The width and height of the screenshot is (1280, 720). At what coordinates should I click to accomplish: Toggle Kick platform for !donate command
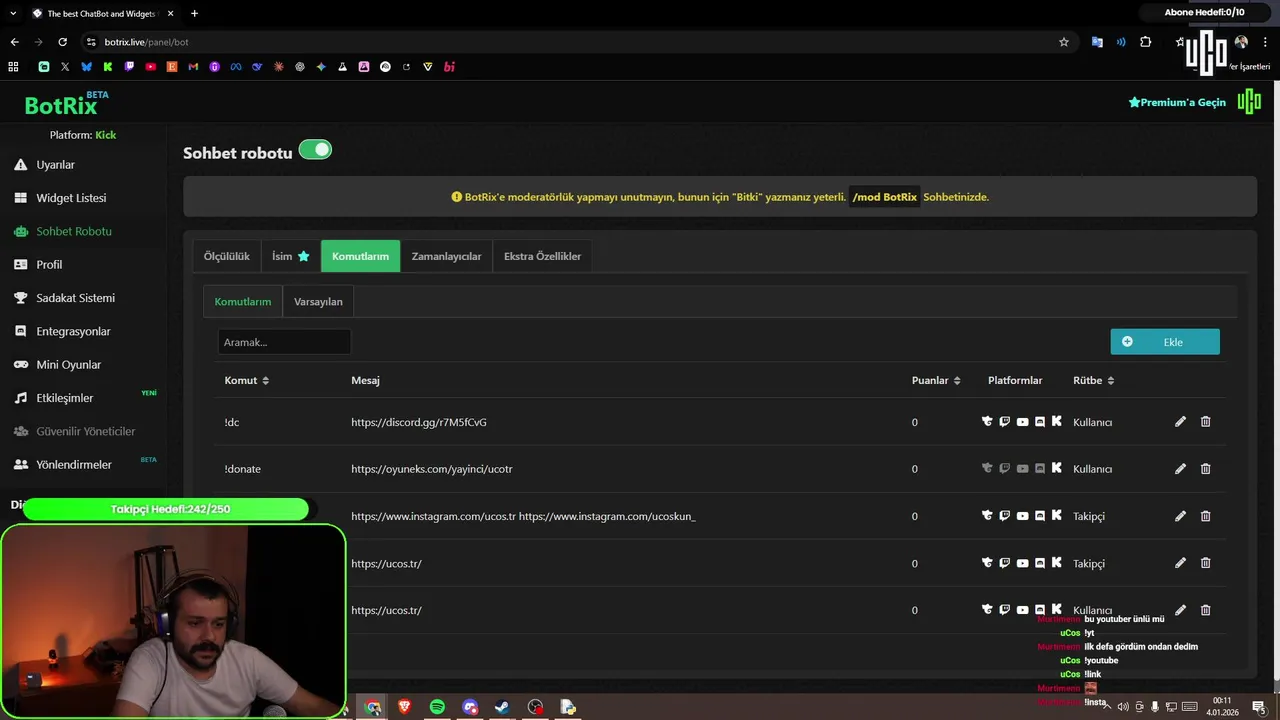pos(1056,468)
